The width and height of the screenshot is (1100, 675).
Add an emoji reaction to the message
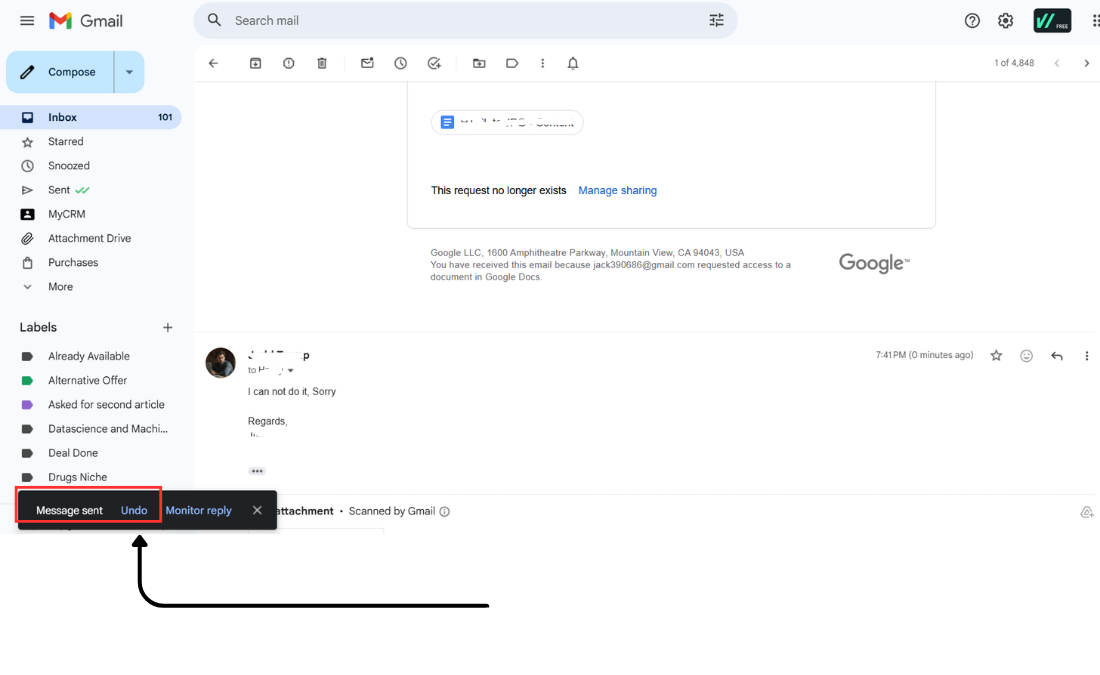pos(1026,355)
